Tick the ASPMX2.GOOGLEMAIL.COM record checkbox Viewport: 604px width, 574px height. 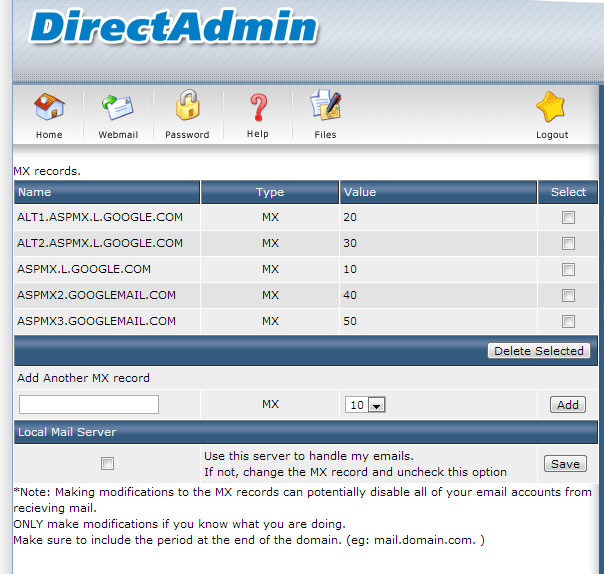[568, 295]
